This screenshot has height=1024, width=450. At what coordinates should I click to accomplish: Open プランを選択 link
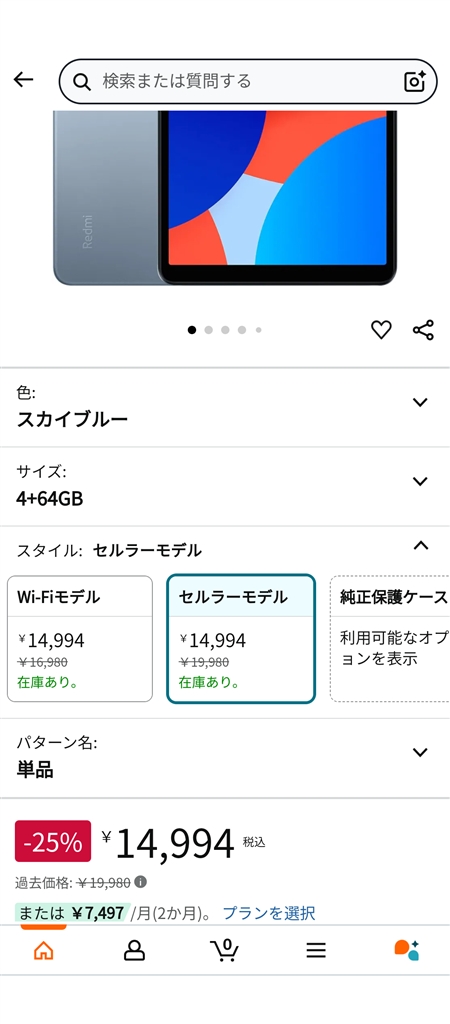[269, 913]
